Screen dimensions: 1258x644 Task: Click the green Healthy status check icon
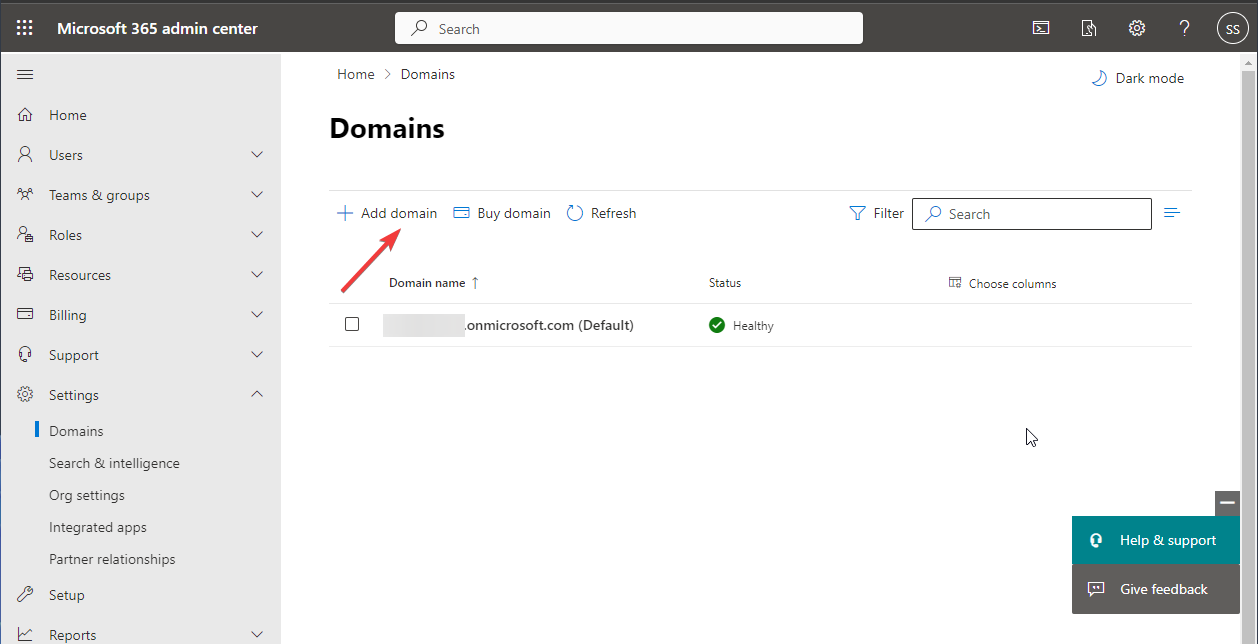[716, 325]
